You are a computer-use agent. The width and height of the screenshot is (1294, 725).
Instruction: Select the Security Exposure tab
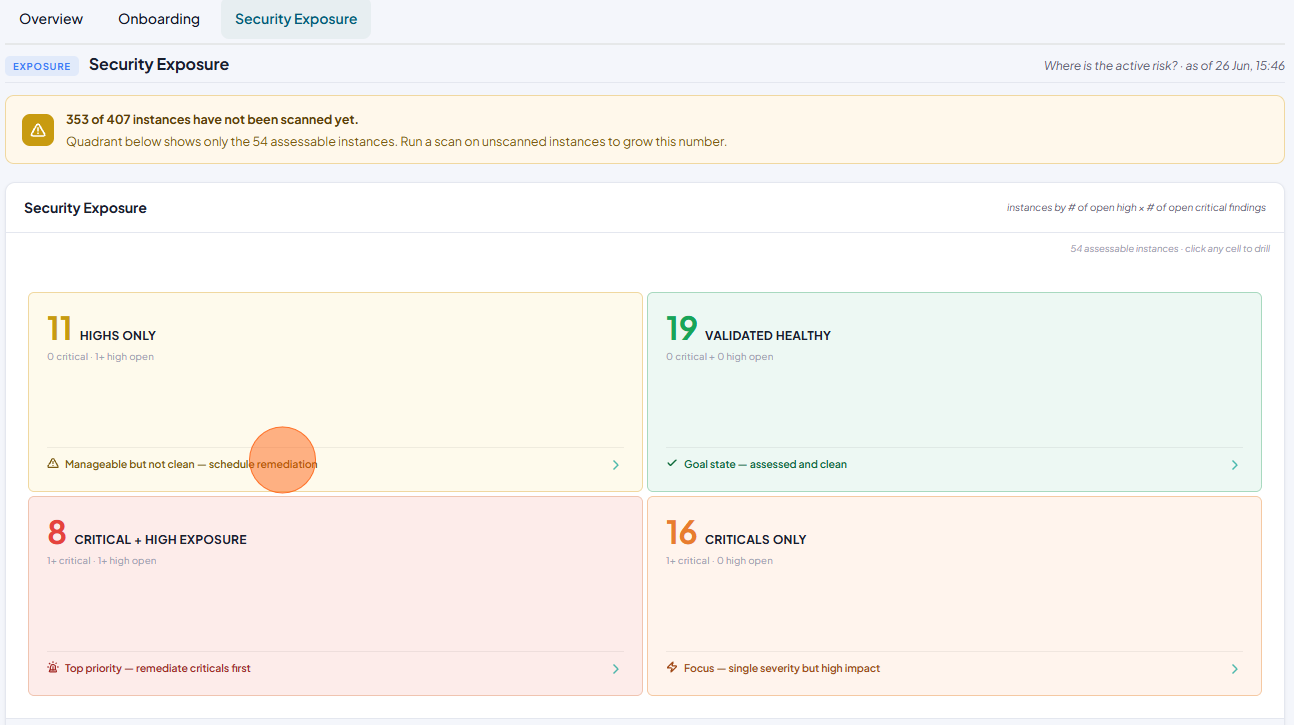[x=296, y=19]
